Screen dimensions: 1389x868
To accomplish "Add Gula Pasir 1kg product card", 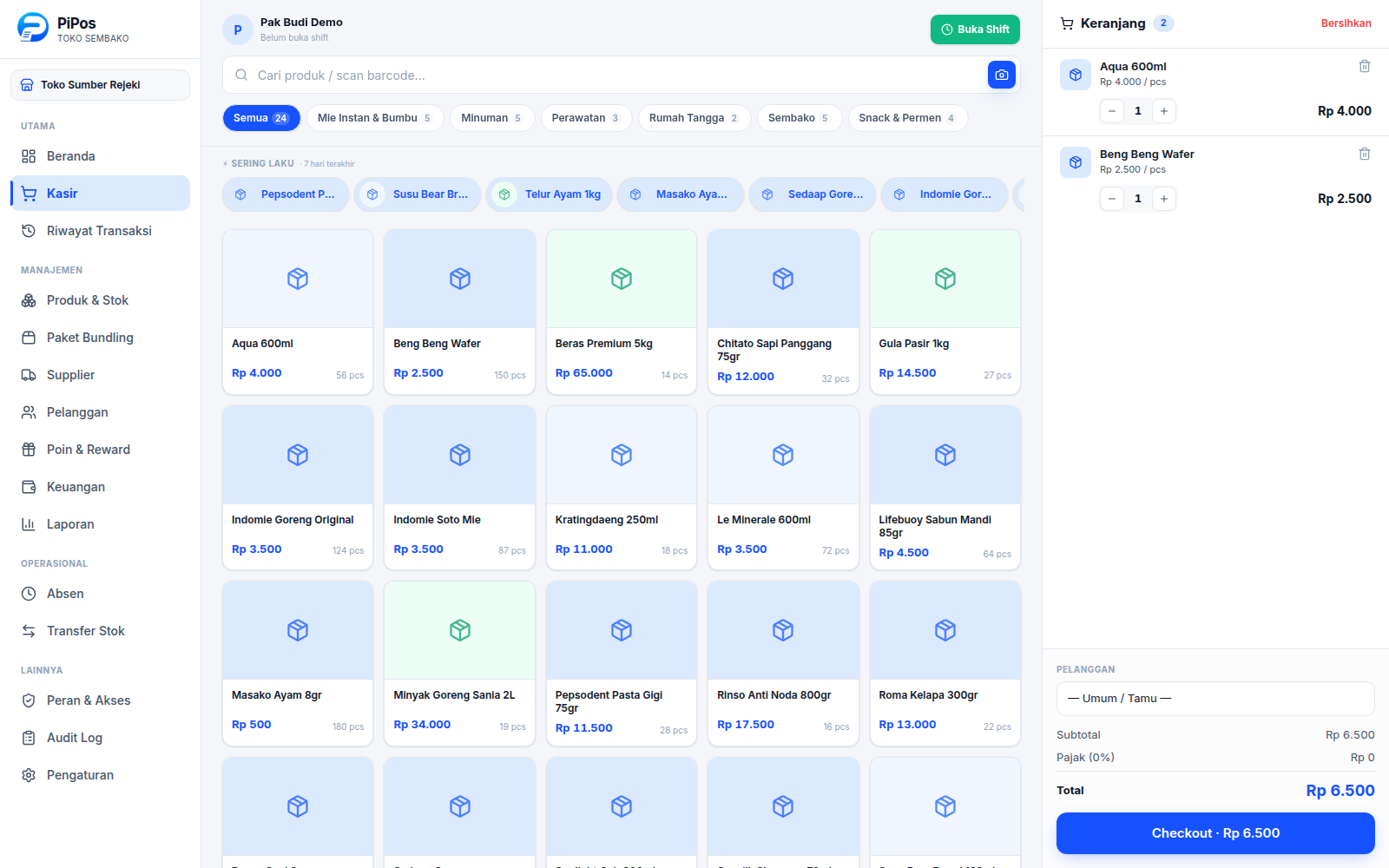I will click(945, 312).
